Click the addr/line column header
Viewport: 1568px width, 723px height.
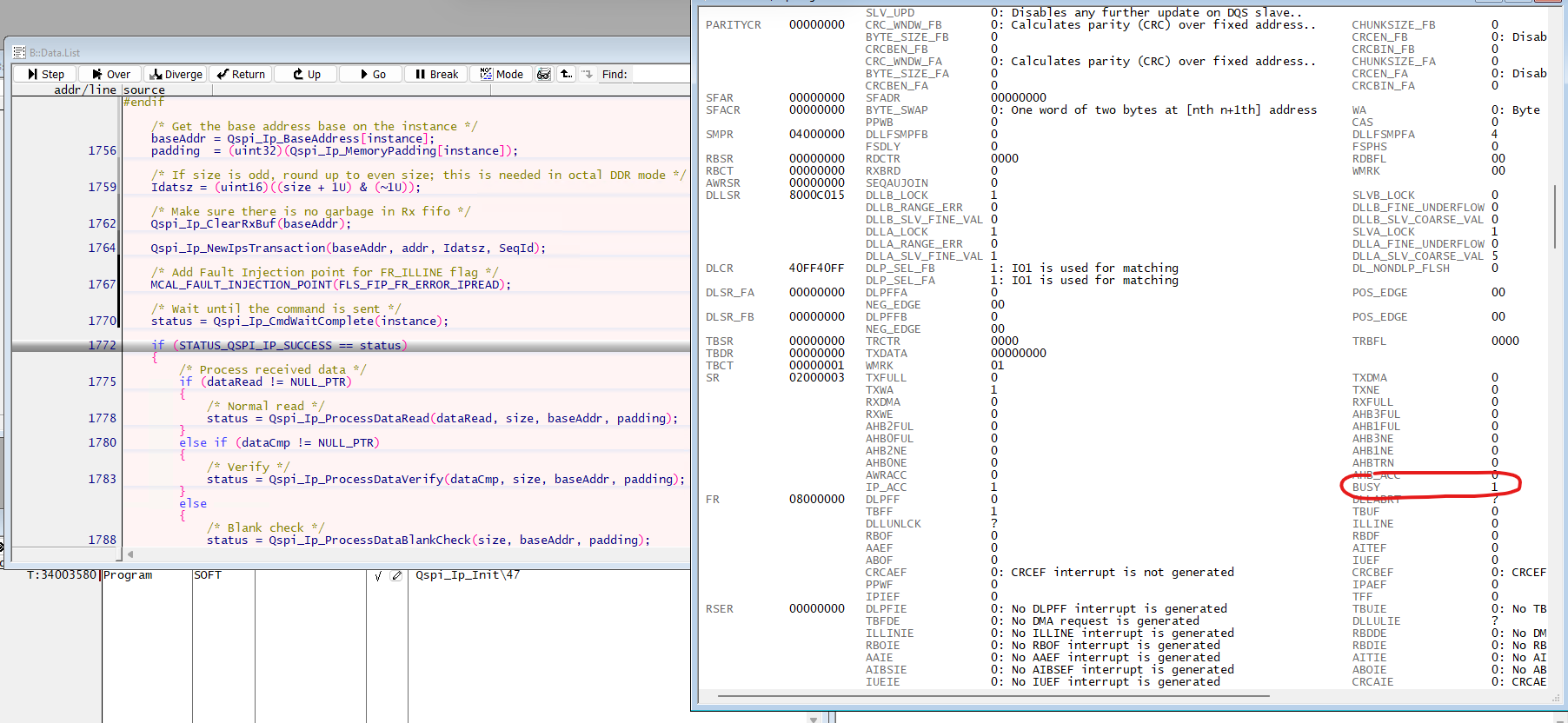pyautogui.click(x=85, y=90)
